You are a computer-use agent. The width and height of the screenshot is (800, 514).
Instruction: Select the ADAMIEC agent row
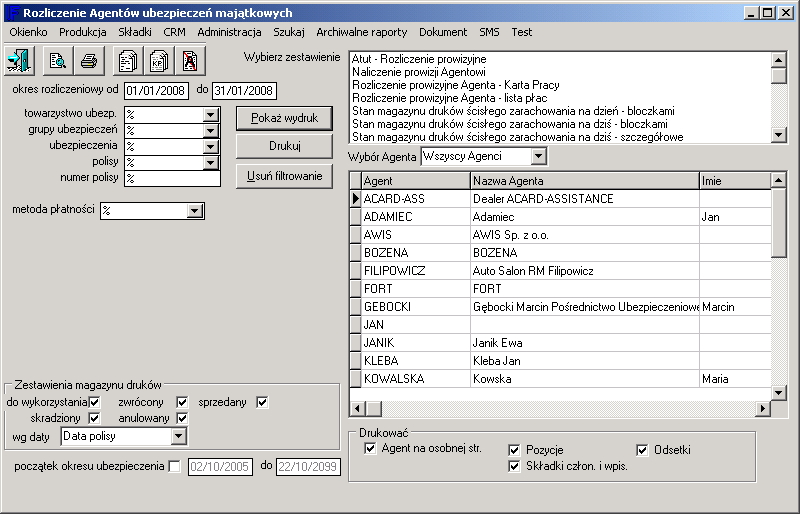pyautogui.click(x=560, y=217)
